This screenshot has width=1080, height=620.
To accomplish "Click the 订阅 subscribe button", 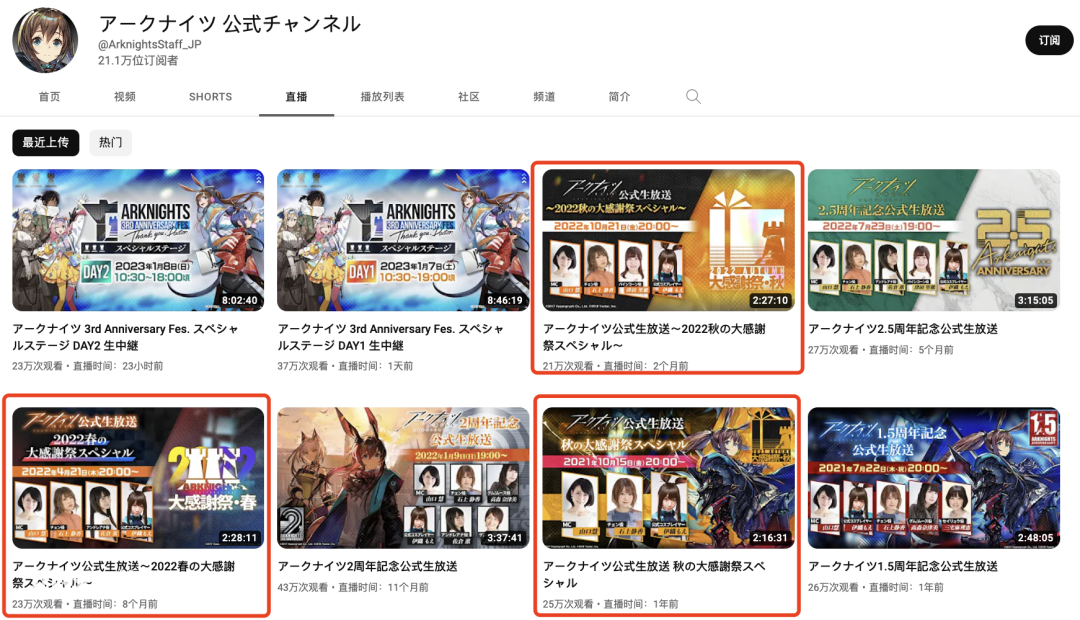I will tap(1049, 41).
